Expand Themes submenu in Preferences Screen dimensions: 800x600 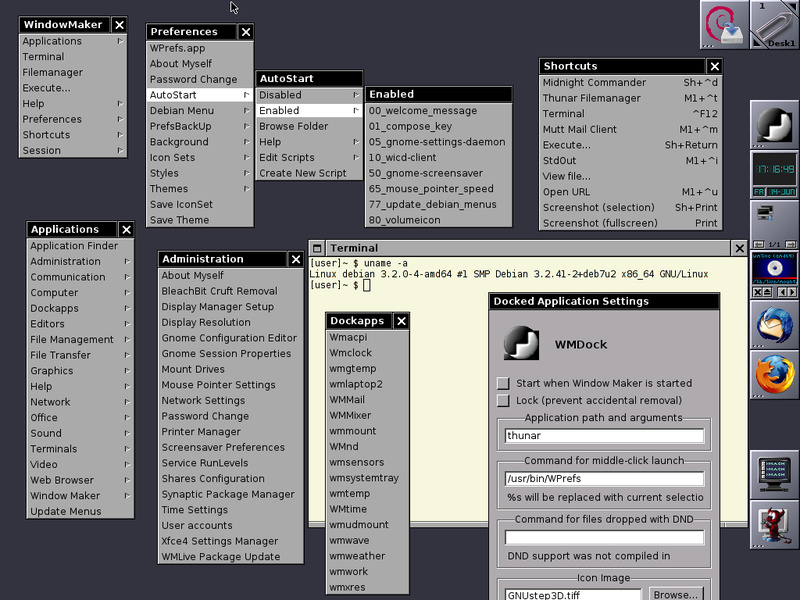(199, 189)
